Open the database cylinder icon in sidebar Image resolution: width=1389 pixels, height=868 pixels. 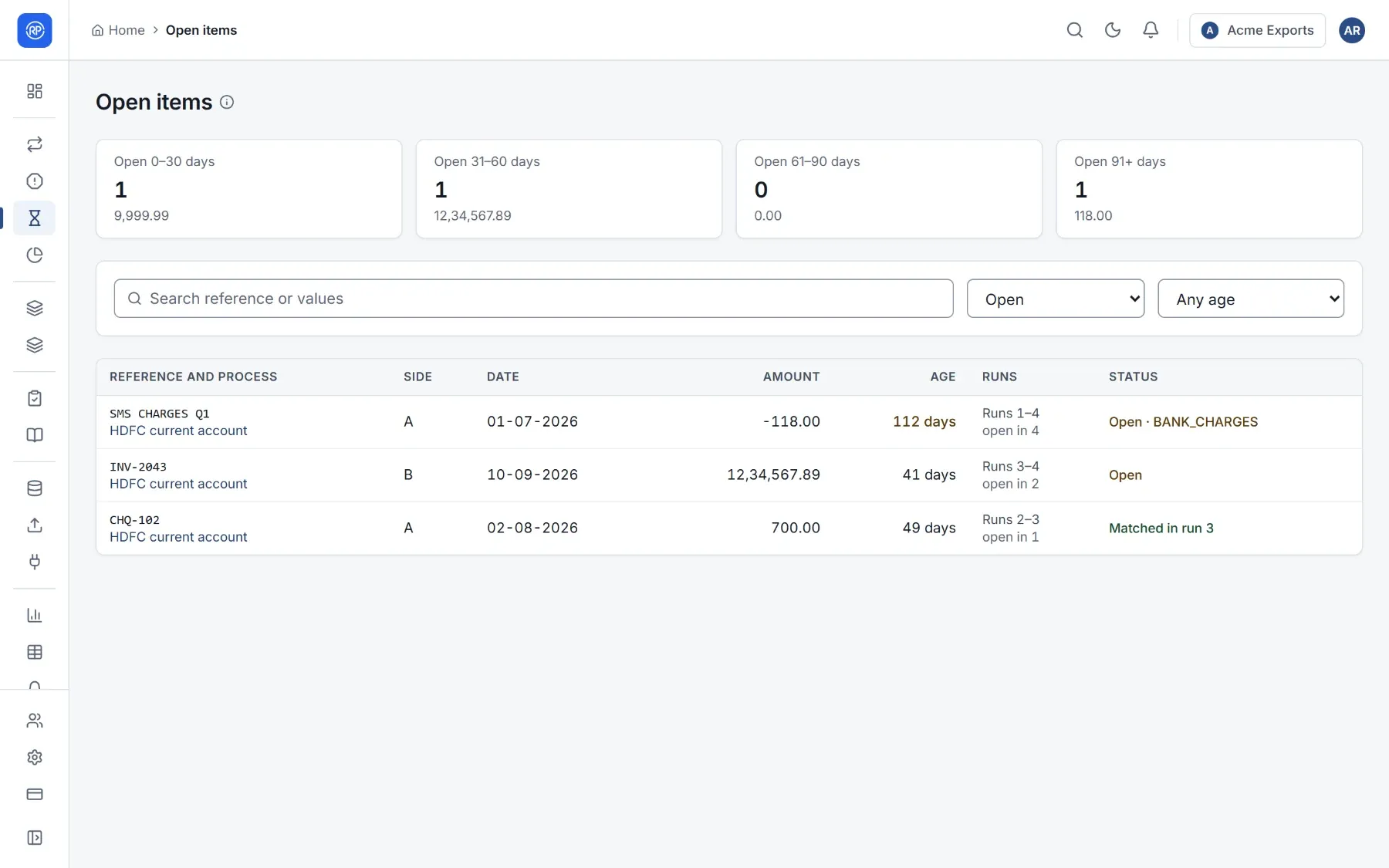pos(35,488)
